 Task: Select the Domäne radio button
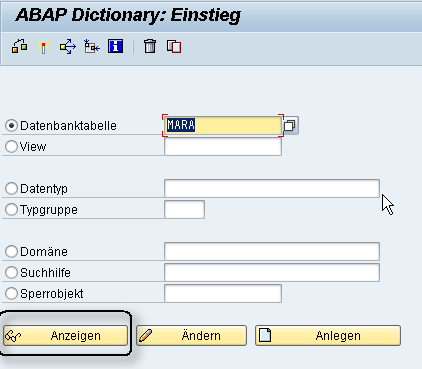11,251
